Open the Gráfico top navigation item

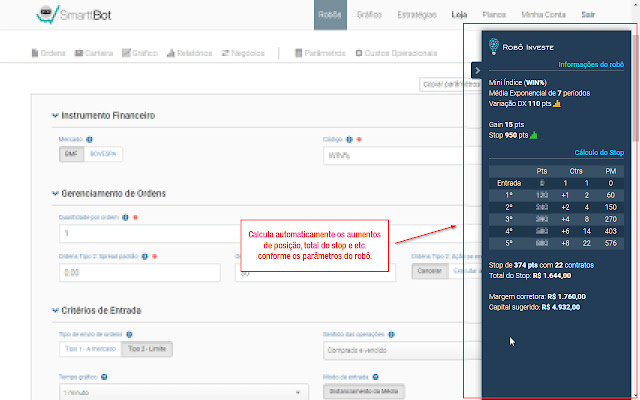click(369, 15)
